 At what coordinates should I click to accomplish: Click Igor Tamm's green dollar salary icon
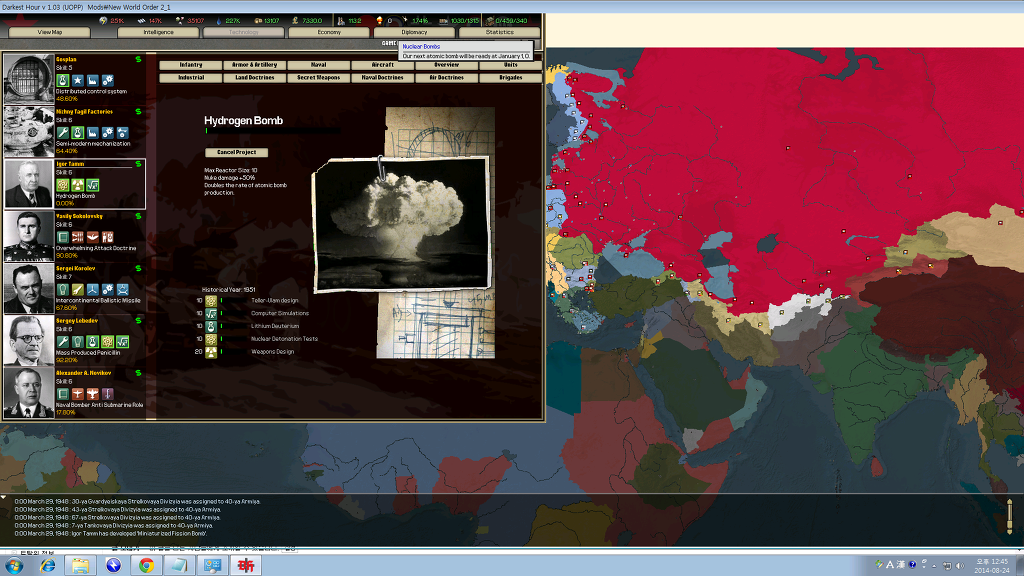click(x=138, y=164)
